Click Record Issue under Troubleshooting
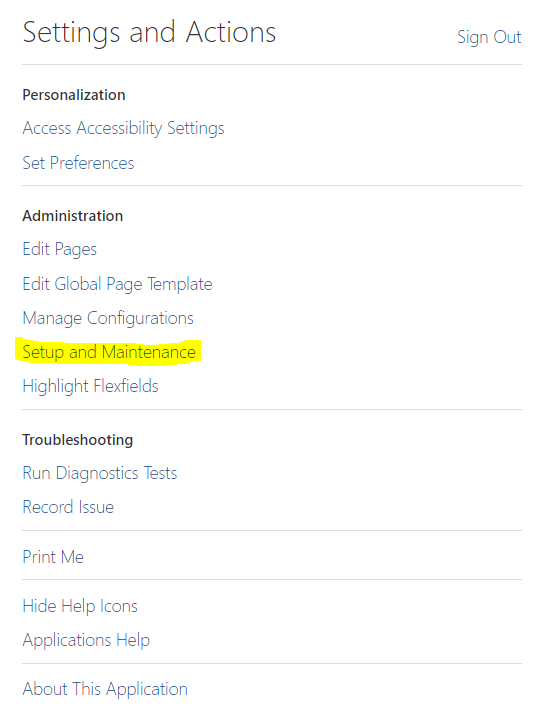 pyautogui.click(x=68, y=507)
